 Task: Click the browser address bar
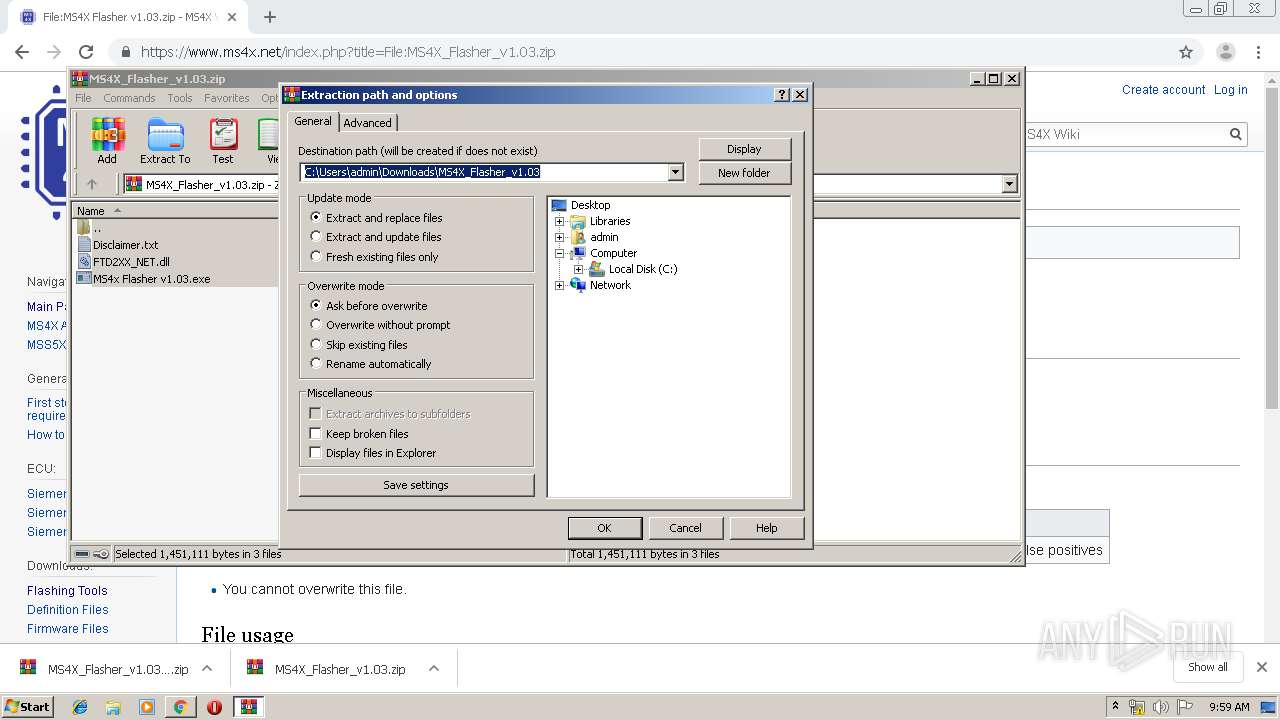point(640,52)
